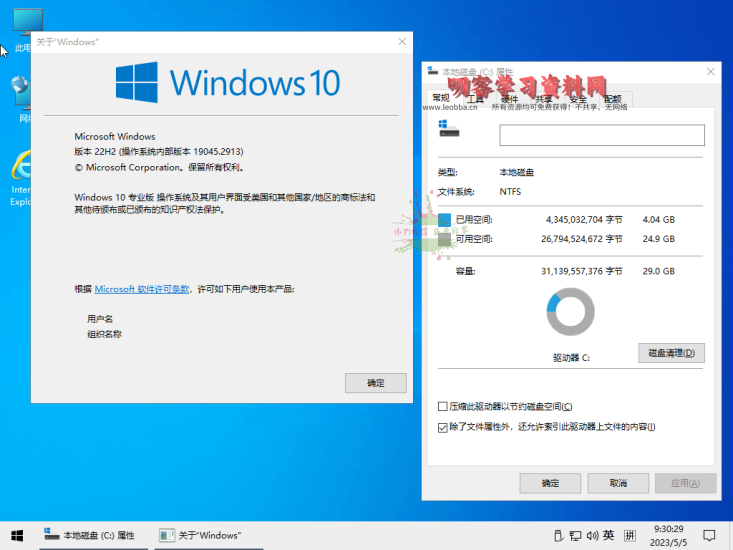
Task: Close the About Windows dialog
Action: (402, 42)
